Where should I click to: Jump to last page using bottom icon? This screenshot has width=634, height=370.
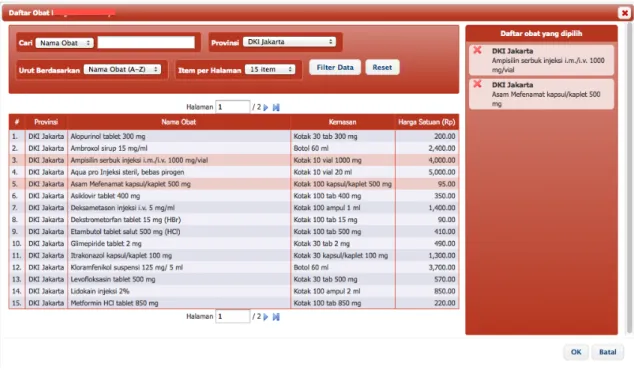pos(276,317)
